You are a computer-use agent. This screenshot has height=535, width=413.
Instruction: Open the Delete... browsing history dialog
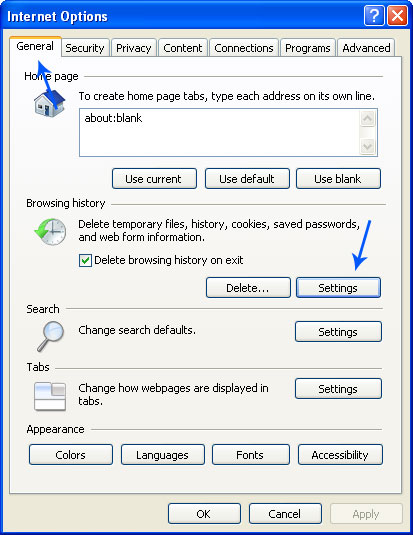248,288
